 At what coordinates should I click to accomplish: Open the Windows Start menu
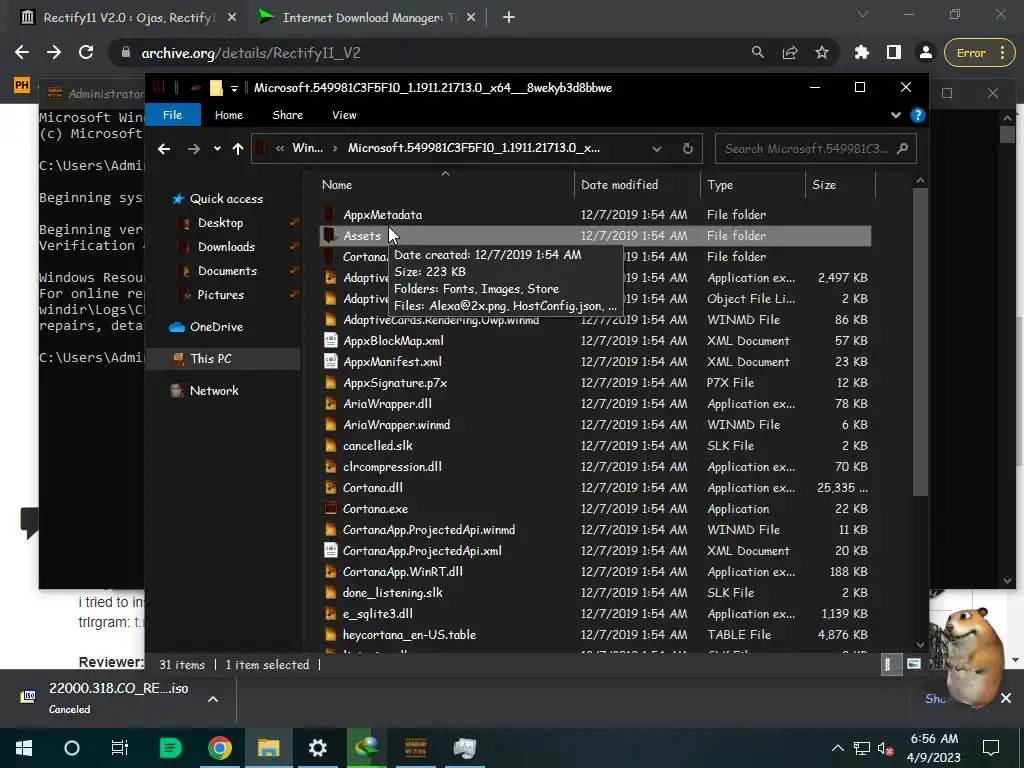tap(24, 748)
